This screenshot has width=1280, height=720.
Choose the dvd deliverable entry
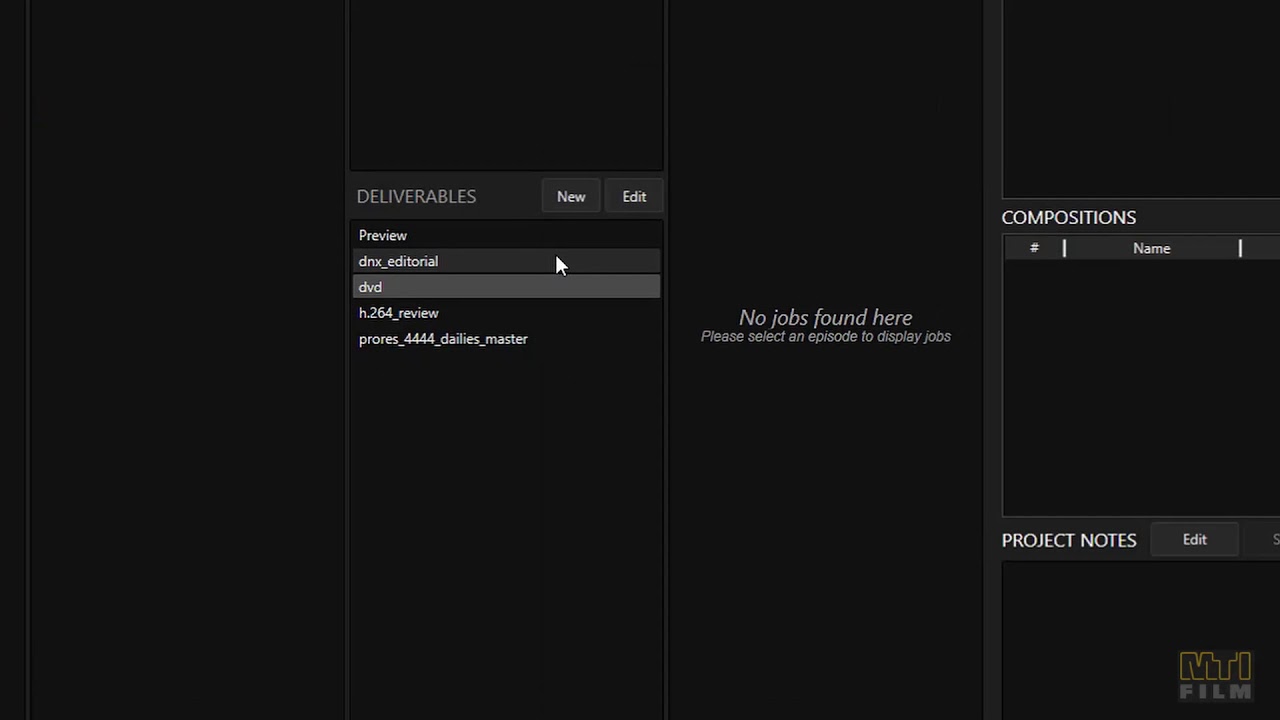pyautogui.click(x=370, y=288)
